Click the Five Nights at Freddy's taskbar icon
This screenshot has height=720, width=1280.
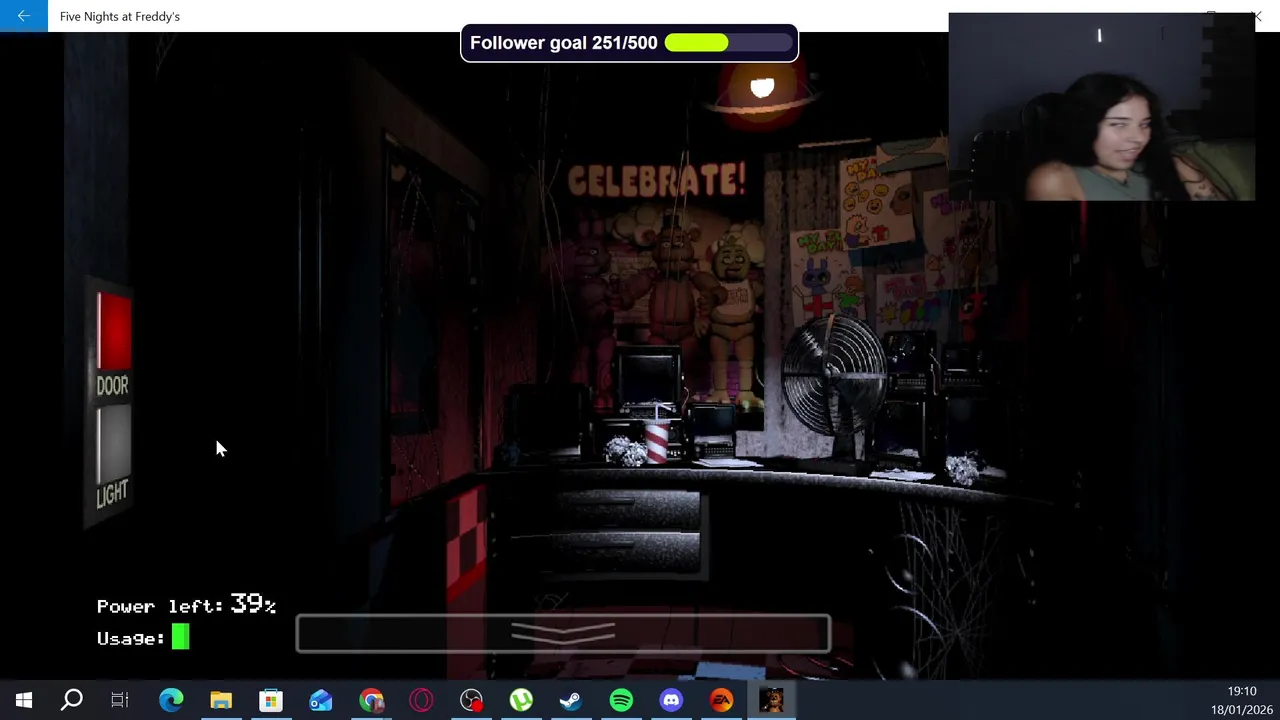coord(771,700)
